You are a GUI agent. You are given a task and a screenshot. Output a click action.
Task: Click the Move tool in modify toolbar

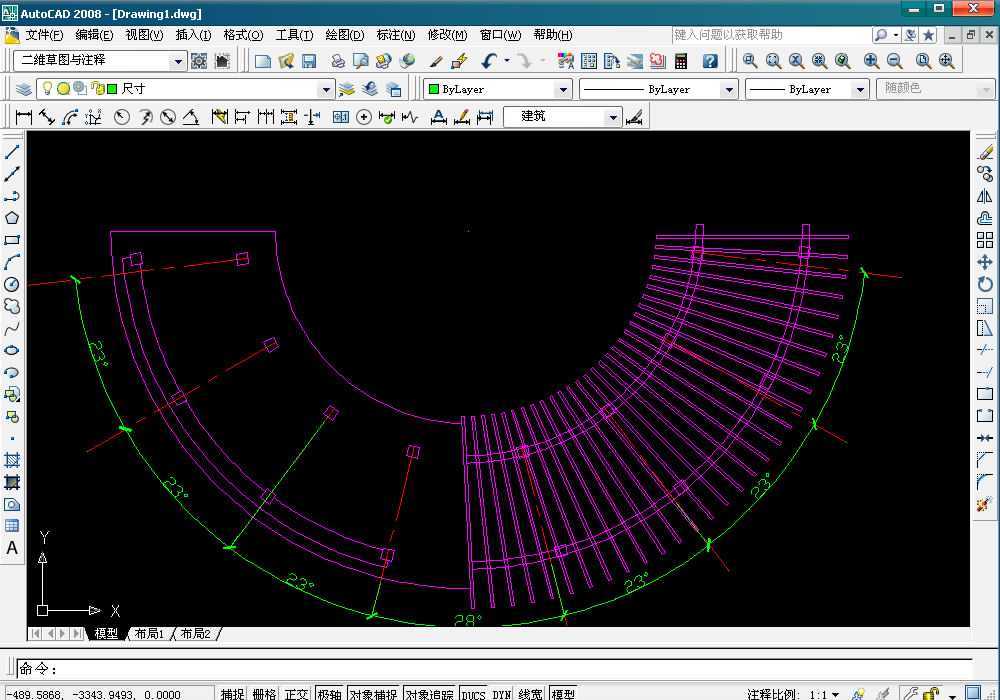tap(985, 262)
